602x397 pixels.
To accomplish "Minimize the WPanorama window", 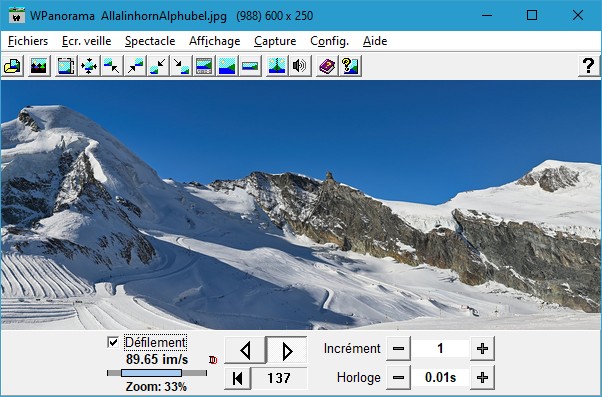I will (487, 16).
